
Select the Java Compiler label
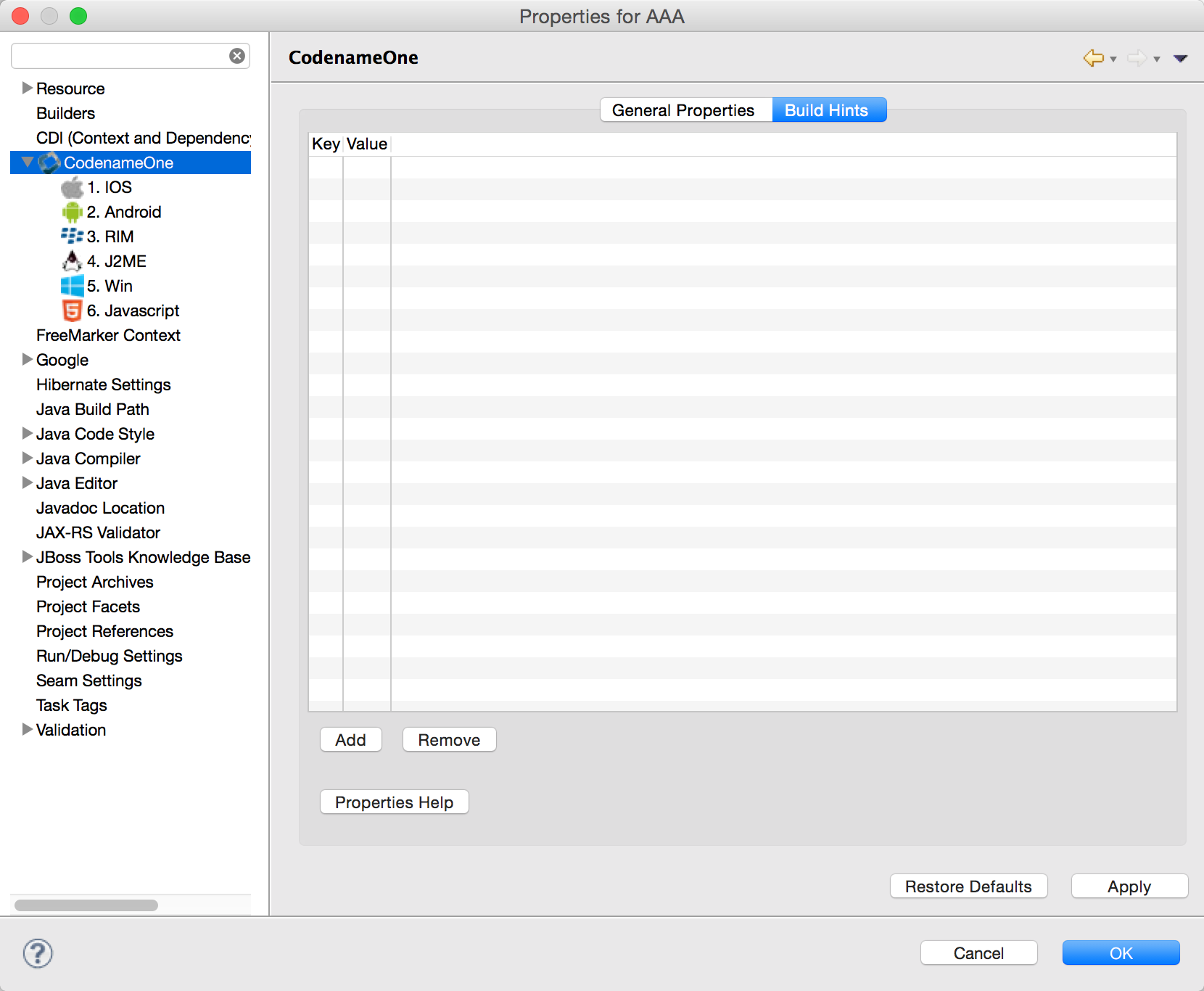88,459
